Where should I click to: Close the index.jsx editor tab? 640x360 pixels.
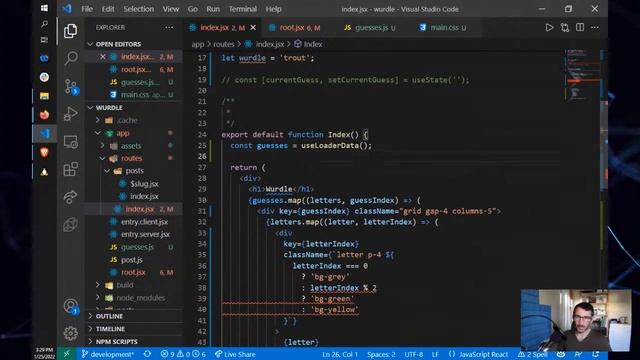(253, 27)
